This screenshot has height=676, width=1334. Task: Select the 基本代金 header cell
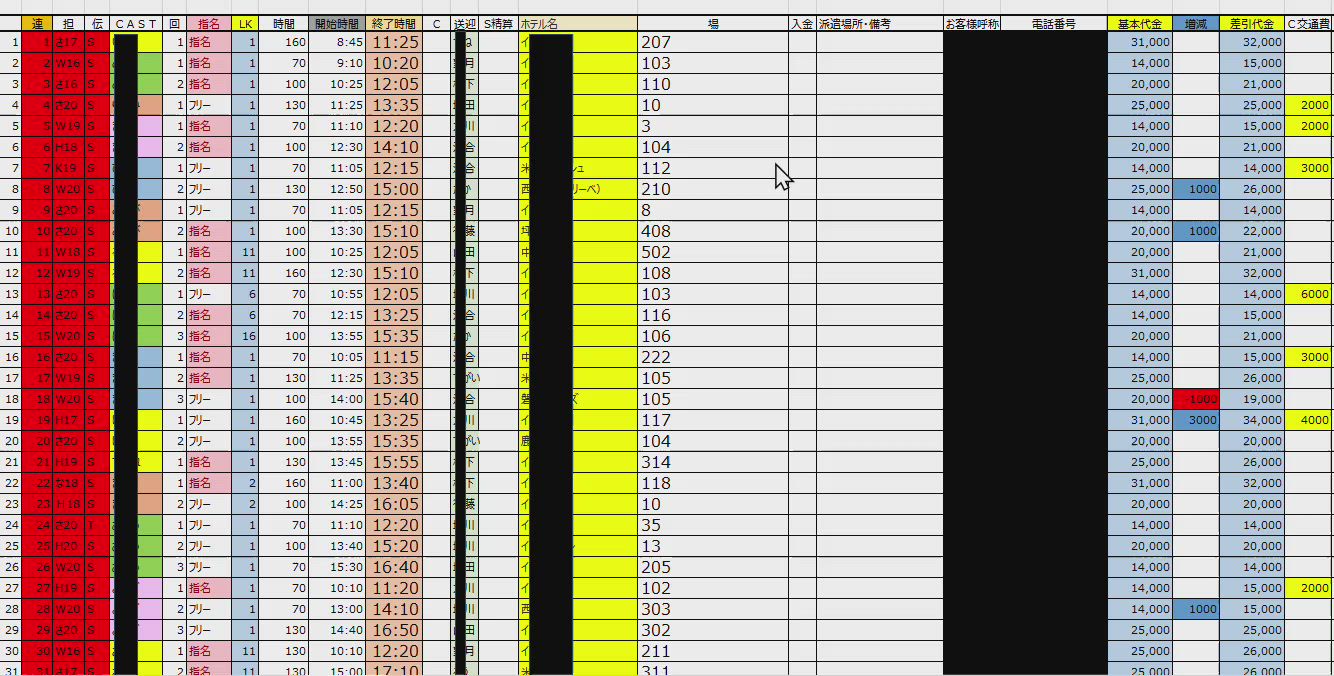click(x=1139, y=23)
